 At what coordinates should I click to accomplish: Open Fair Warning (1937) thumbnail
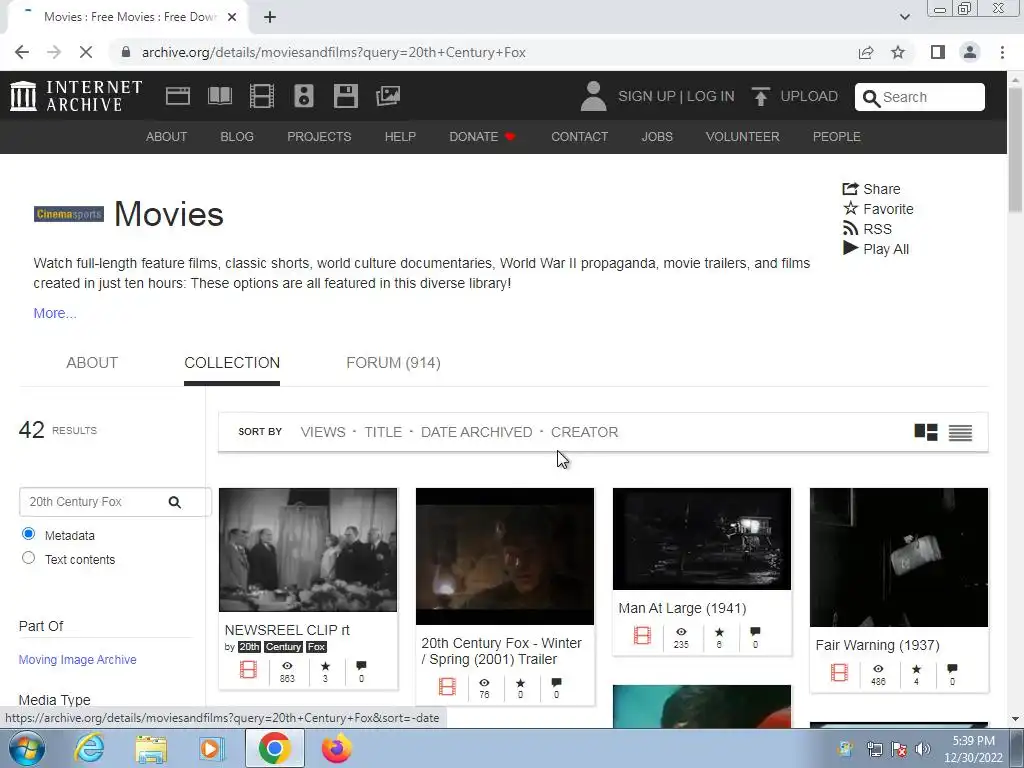coord(899,558)
